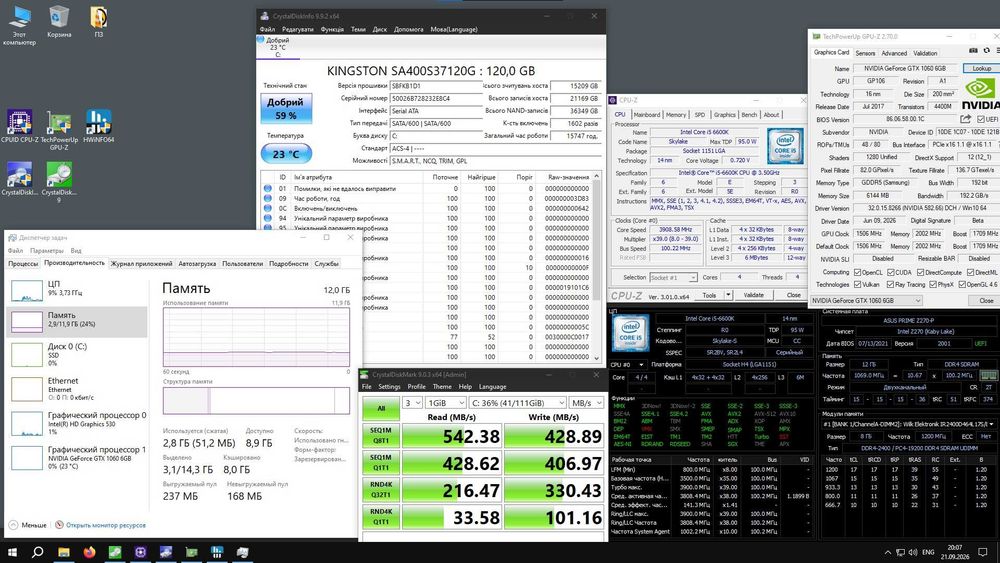Open the CPU #0 dropdown in HWiNFO
Image resolution: width=1000 pixels, height=563 pixels.
[627, 365]
